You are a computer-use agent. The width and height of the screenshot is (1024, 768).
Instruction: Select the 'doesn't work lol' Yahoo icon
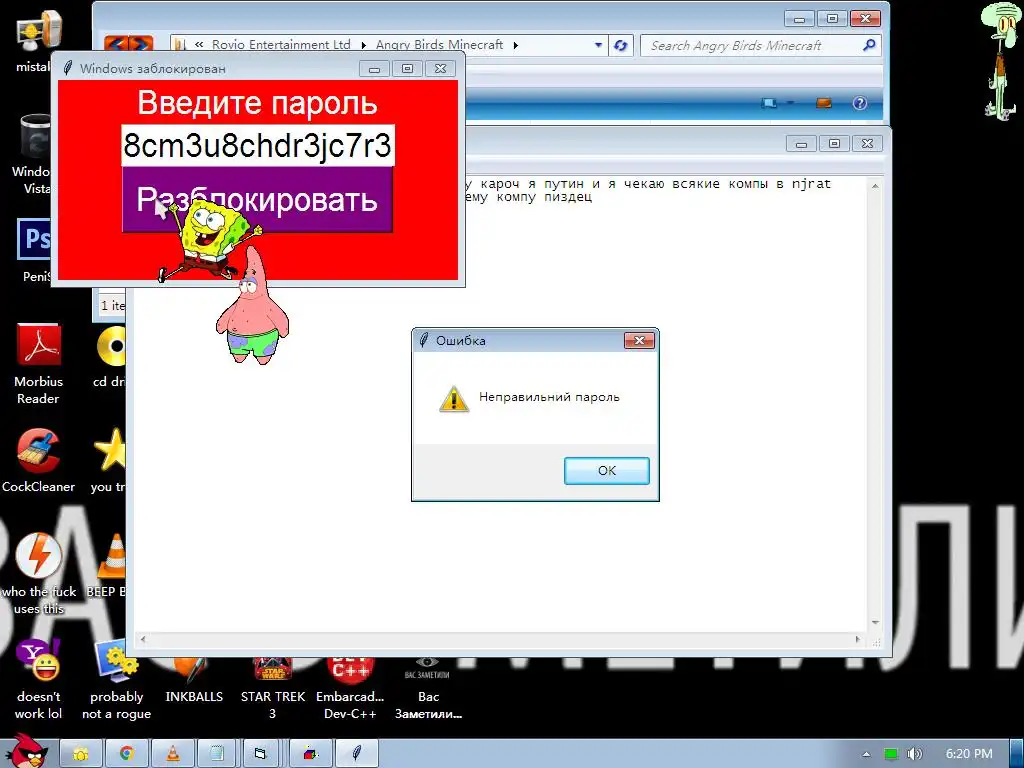click(39, 679)
